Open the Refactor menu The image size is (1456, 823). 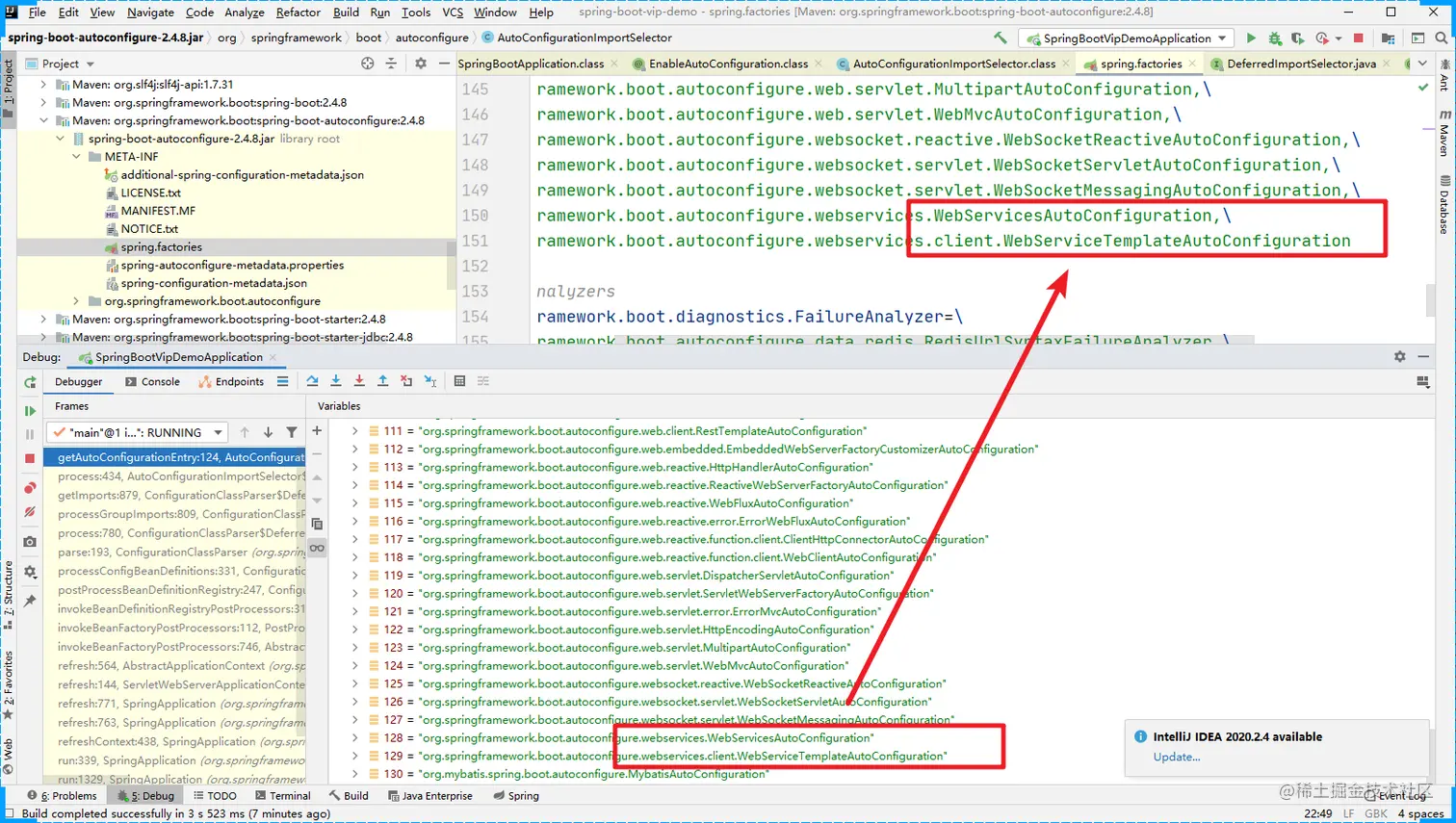(x=299, y=12)
